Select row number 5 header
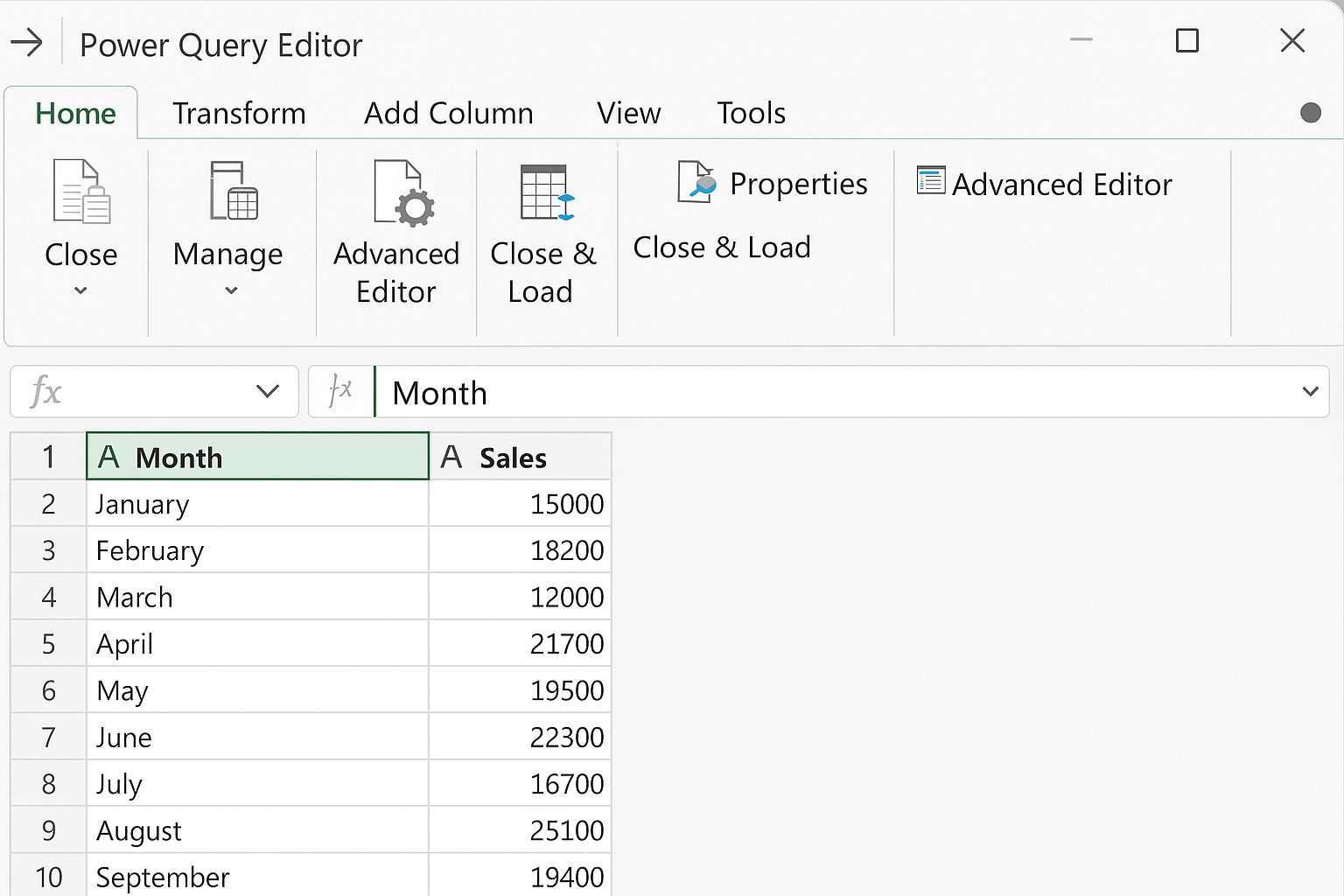The width and height of the screenshot is (1344, 896). [x=48, y=643]
